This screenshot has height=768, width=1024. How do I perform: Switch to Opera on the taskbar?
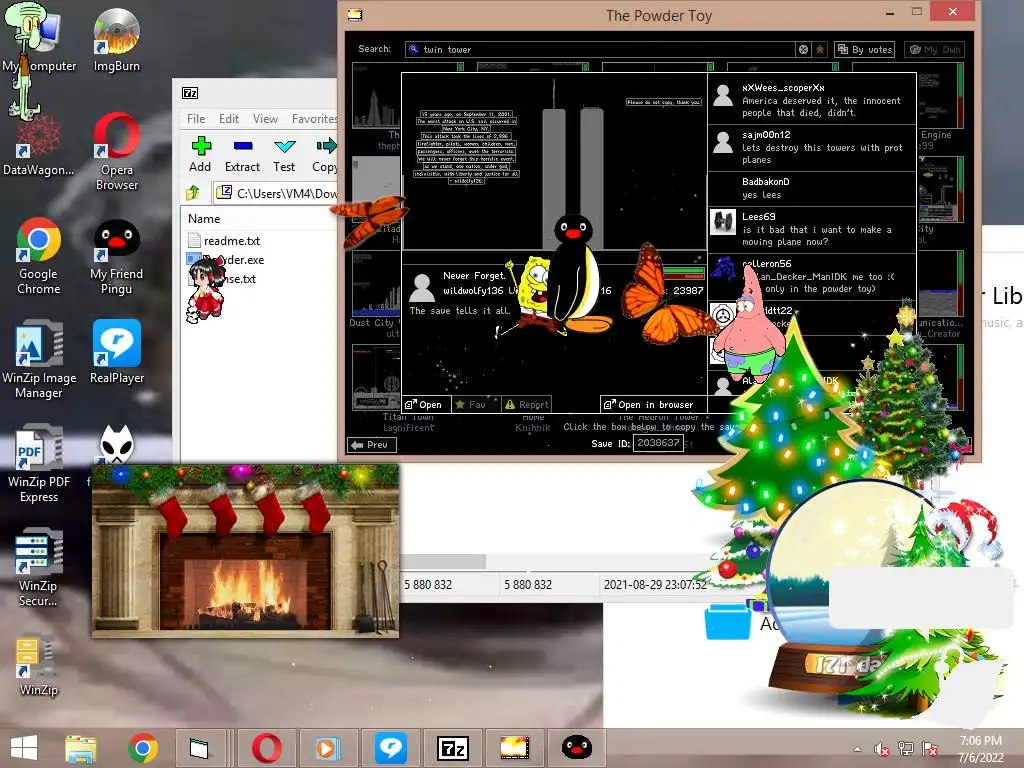point(266,748)
